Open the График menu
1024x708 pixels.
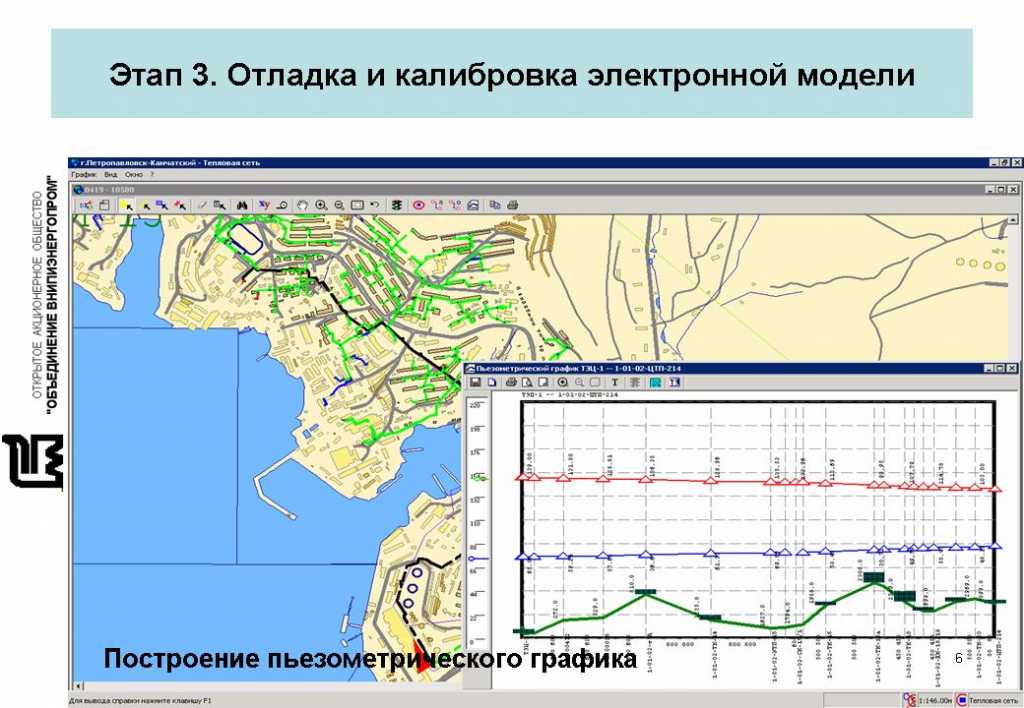pos(84,174)
